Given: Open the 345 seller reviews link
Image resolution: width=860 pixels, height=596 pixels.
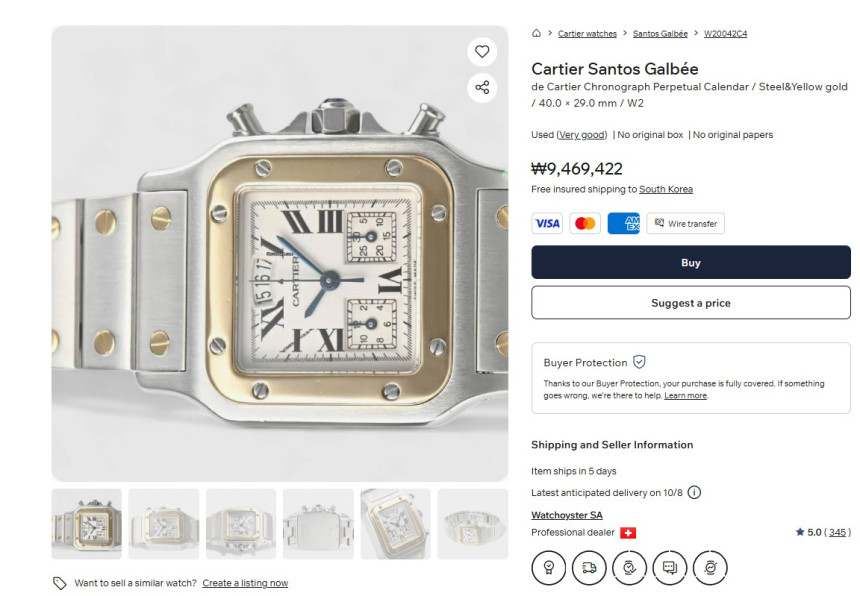Looking at the screenshot, I should (x=838, y=532).
